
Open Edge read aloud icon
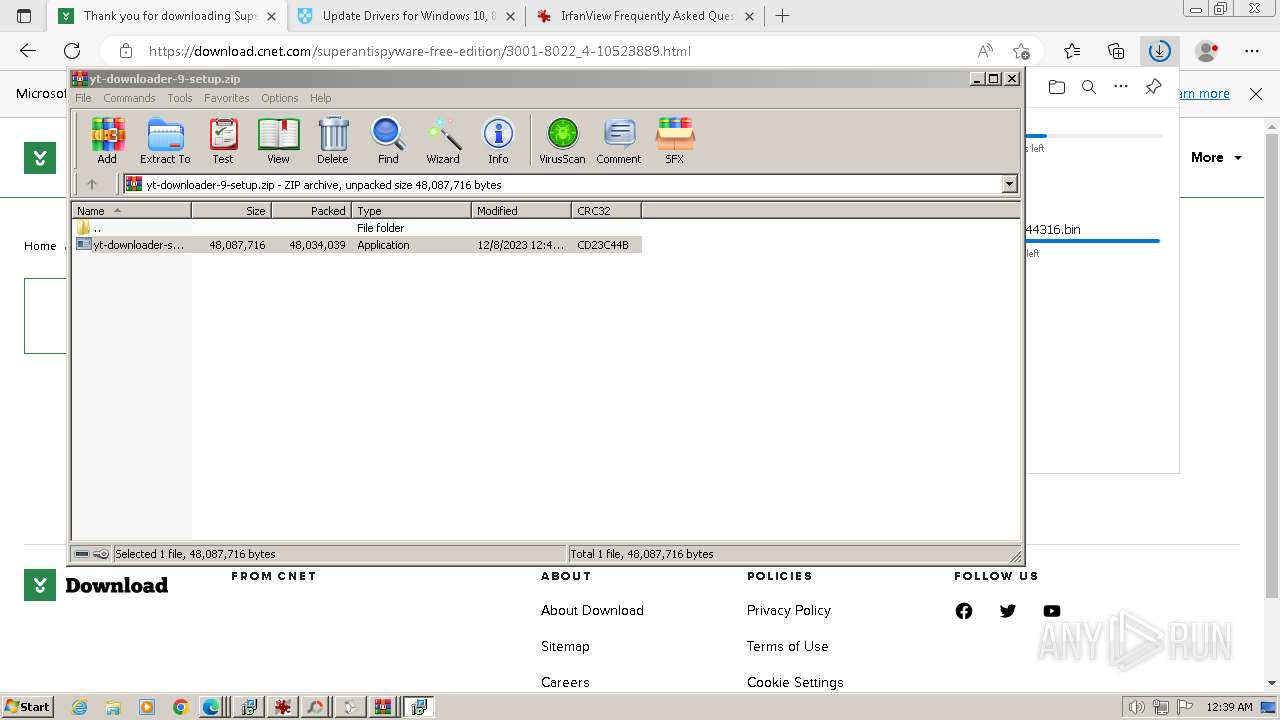[985, 51]
